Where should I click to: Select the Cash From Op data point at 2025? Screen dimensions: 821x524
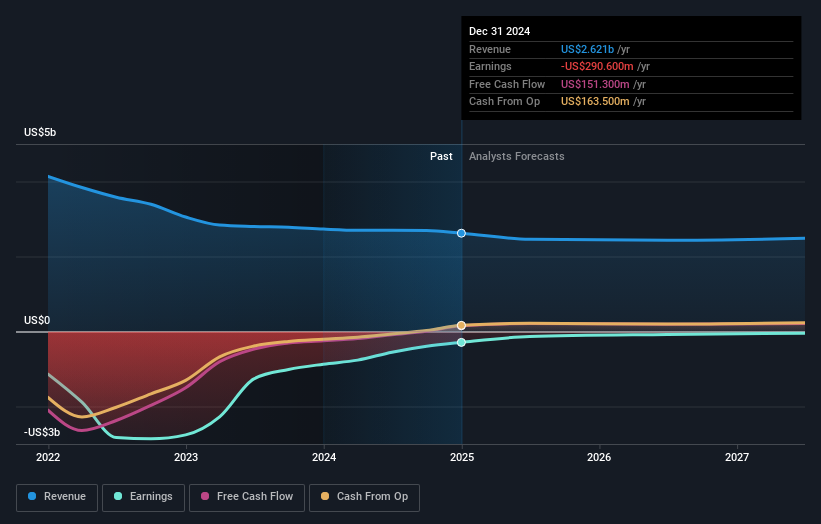click(461, 326)
